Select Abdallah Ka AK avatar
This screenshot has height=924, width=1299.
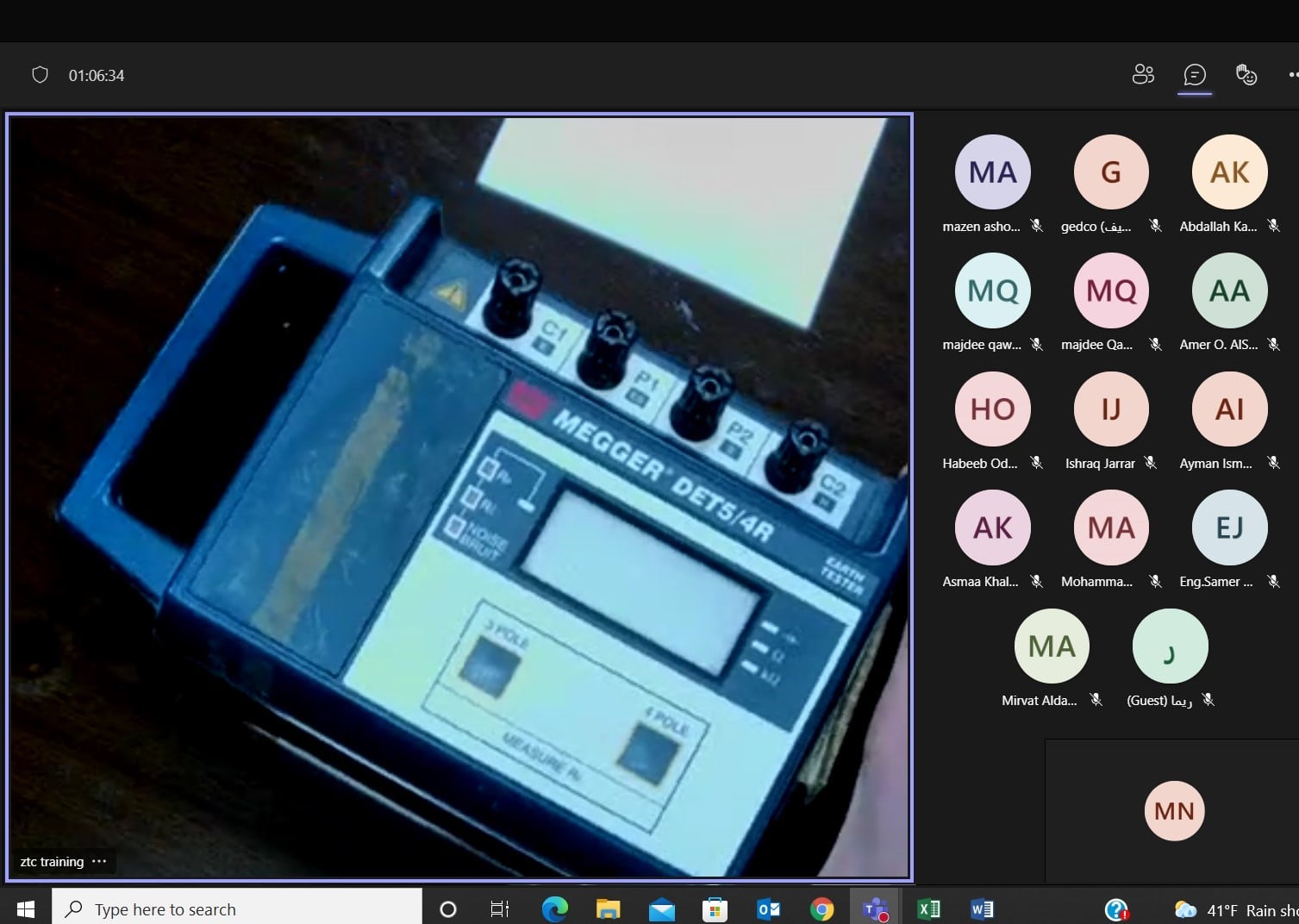[x=1229, y=172]
